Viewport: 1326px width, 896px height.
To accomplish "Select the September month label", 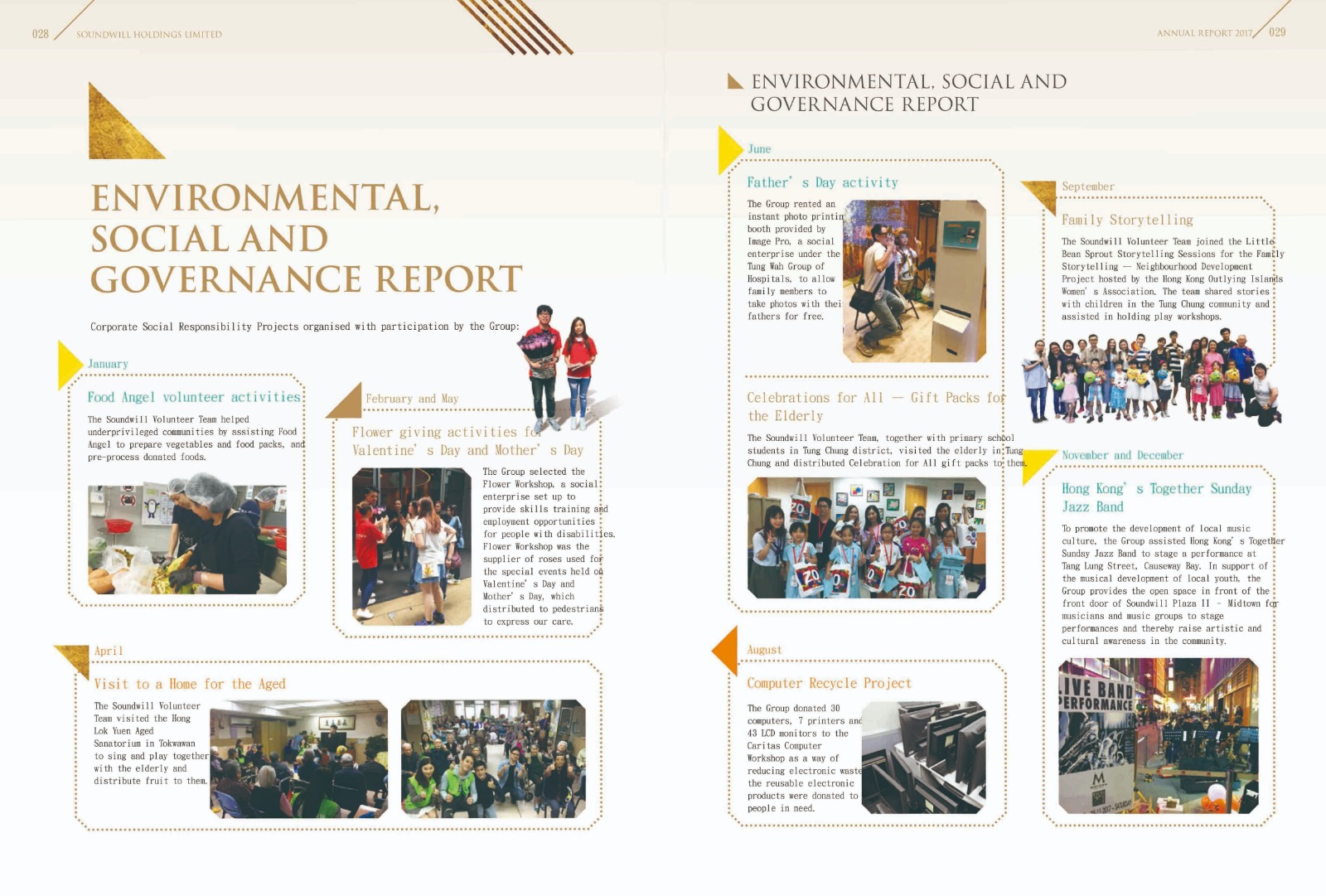I will tap(1088, 186).
